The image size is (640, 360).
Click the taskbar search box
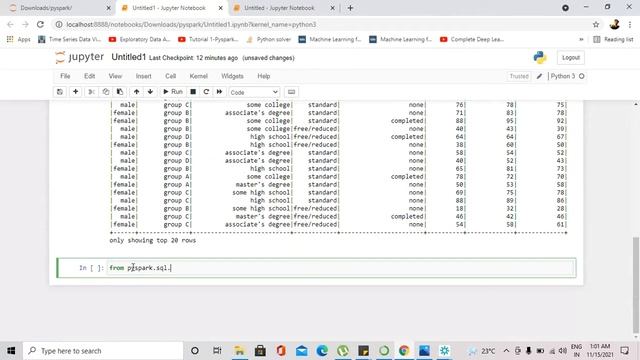[x=103, y=351]
